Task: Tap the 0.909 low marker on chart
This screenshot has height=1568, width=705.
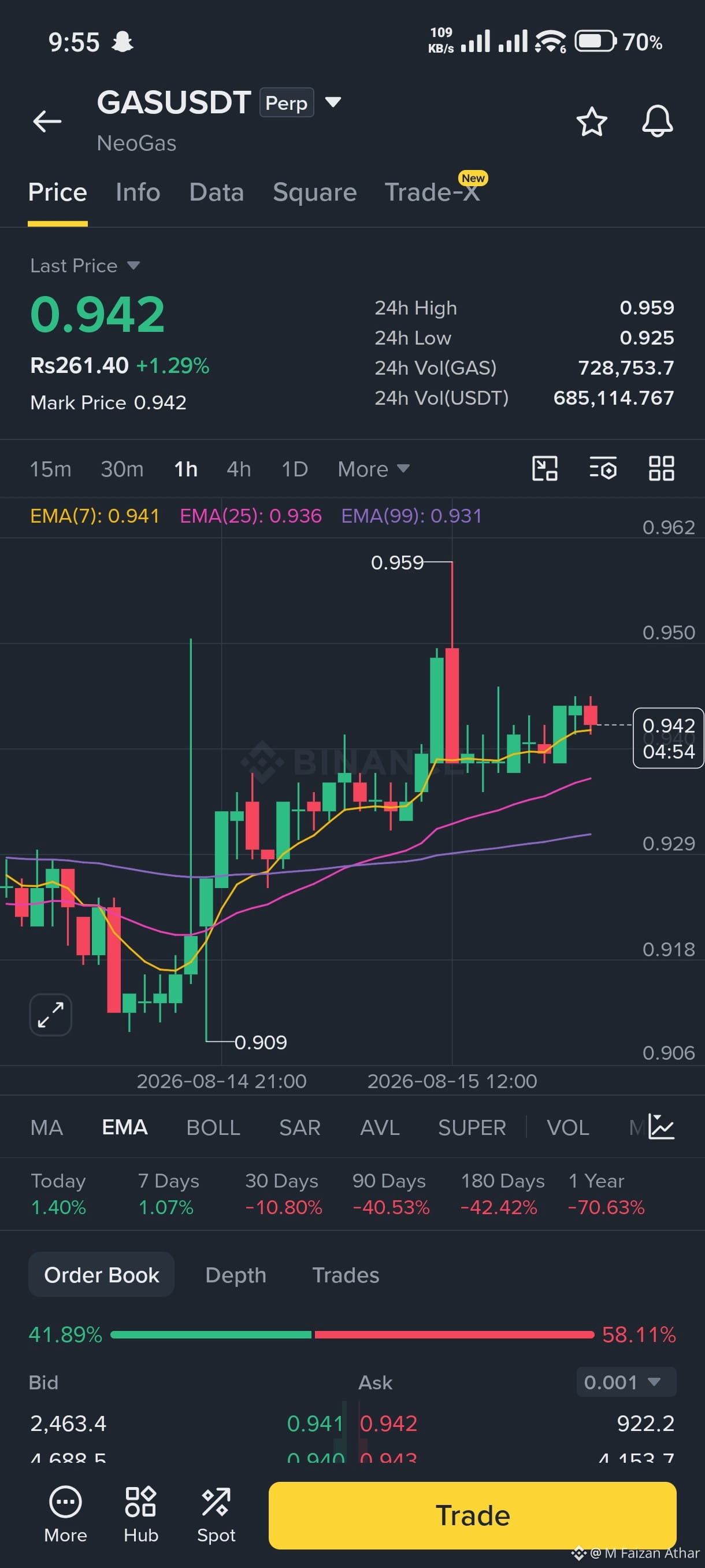Action: tap(261, 1042)
